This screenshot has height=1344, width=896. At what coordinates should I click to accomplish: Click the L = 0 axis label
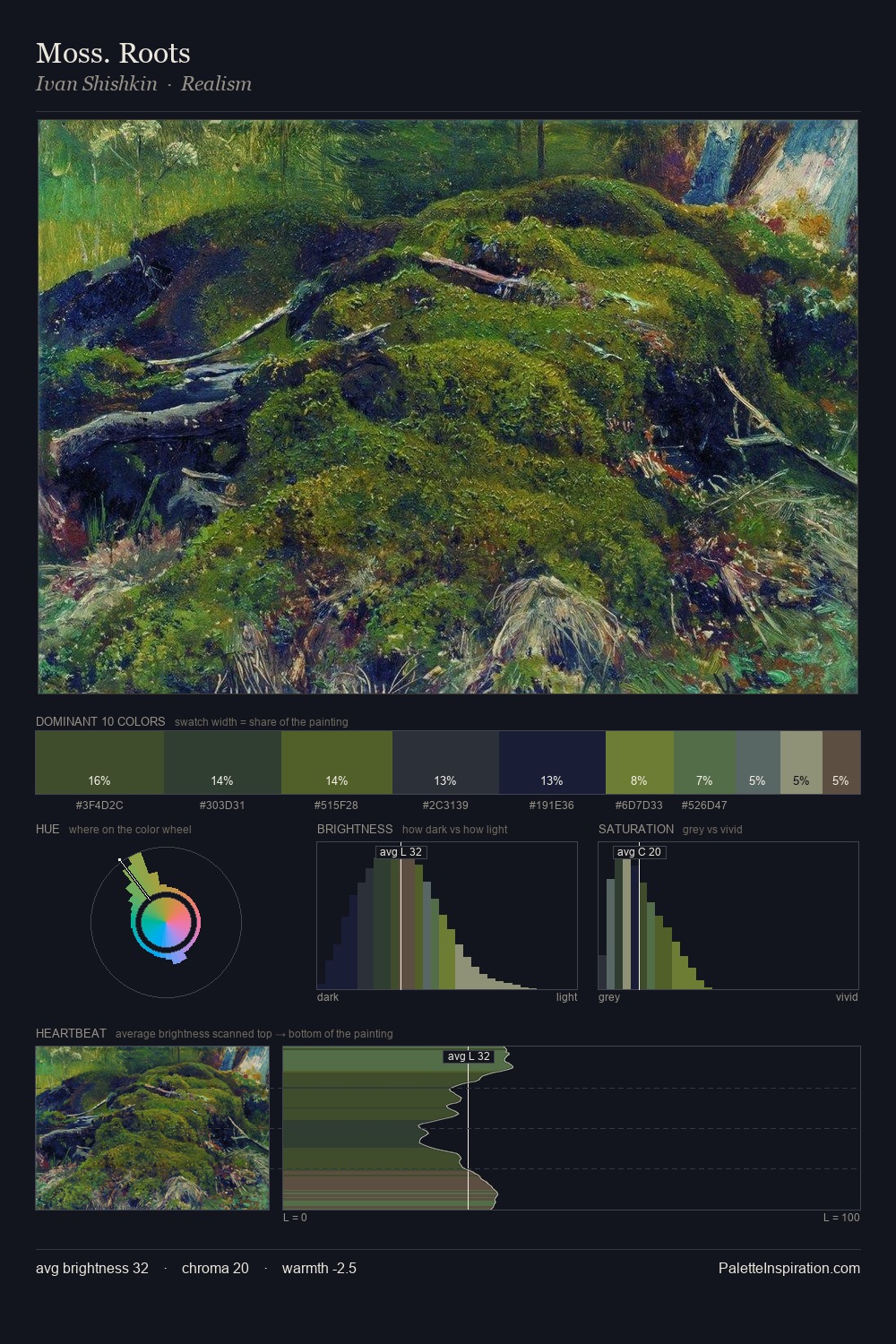point(295,1218)
